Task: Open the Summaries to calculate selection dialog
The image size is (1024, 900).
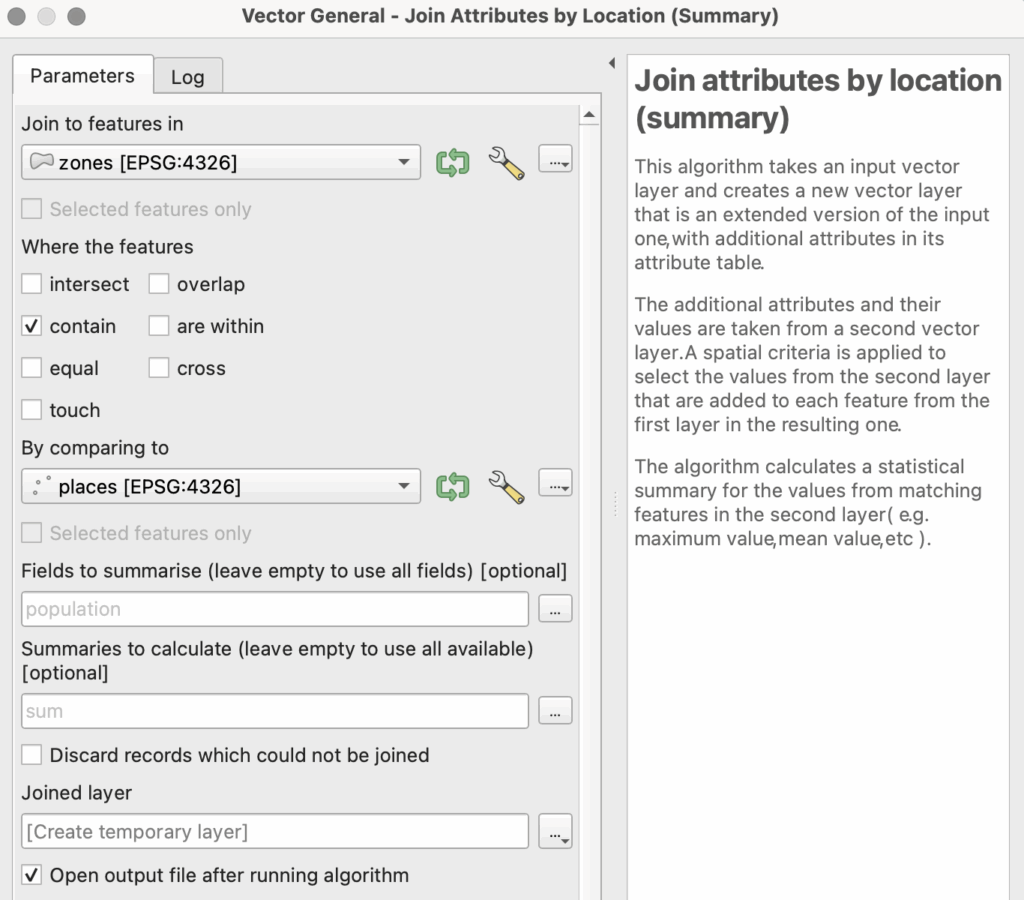Action: point(555,711)
